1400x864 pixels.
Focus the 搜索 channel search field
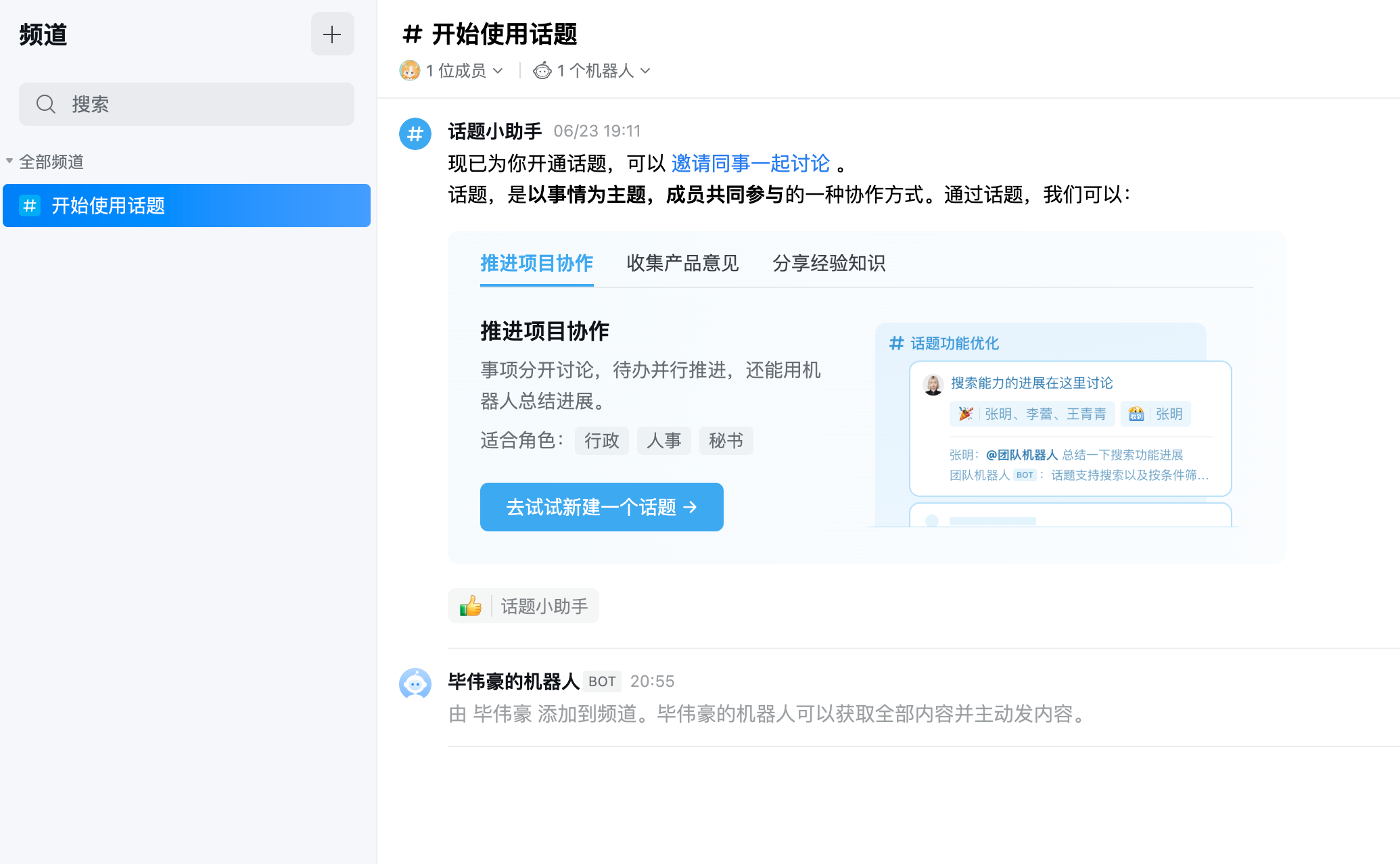point(187,104)
